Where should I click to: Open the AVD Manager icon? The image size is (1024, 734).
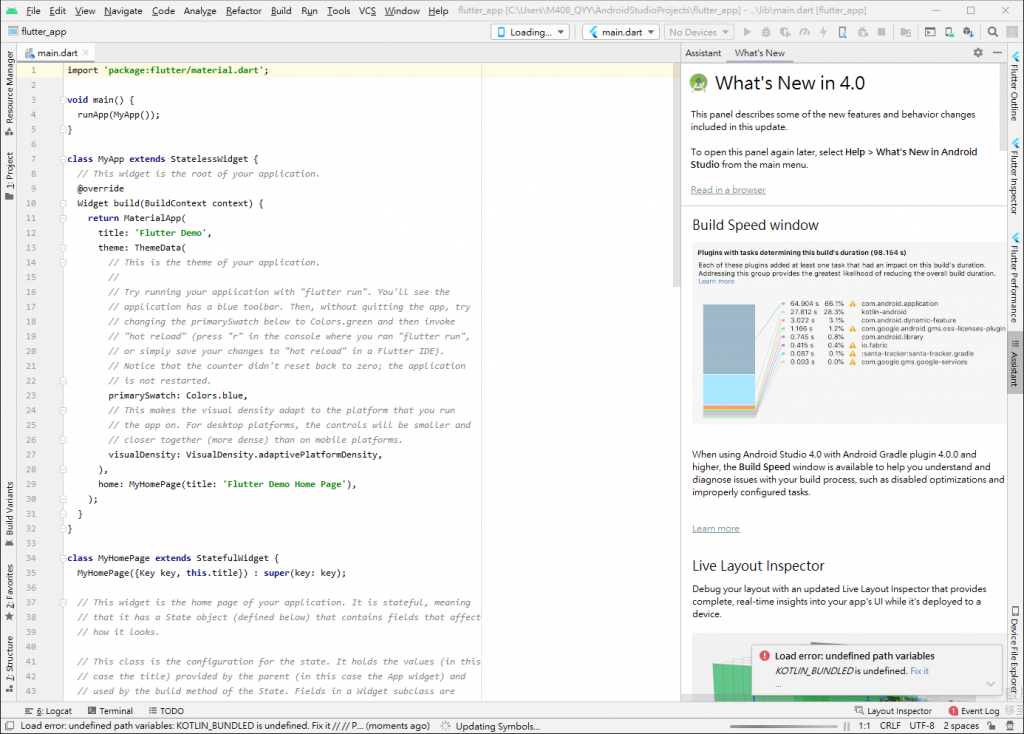click(949, 32)
